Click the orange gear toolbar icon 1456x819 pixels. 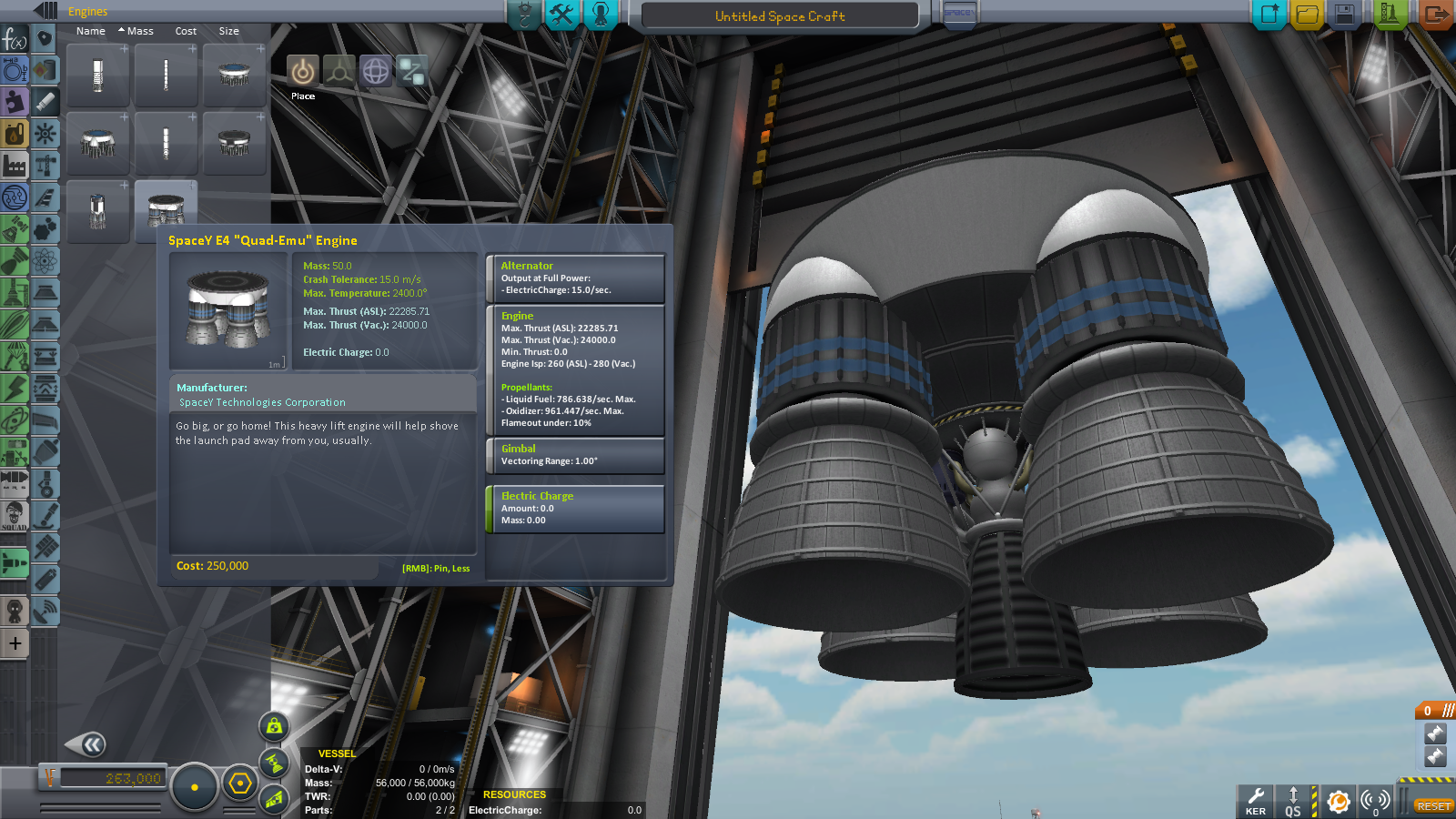[x=1338, y=801]
